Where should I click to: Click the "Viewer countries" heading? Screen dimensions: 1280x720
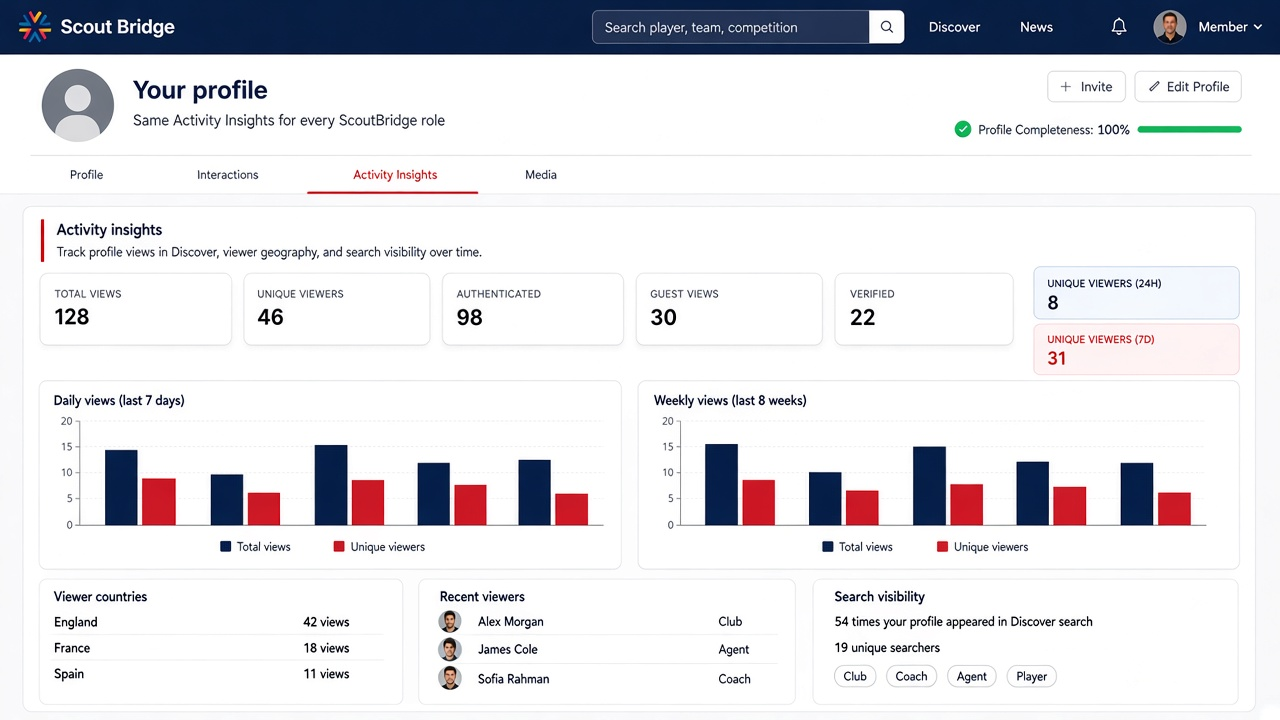(x=100, y=597)
